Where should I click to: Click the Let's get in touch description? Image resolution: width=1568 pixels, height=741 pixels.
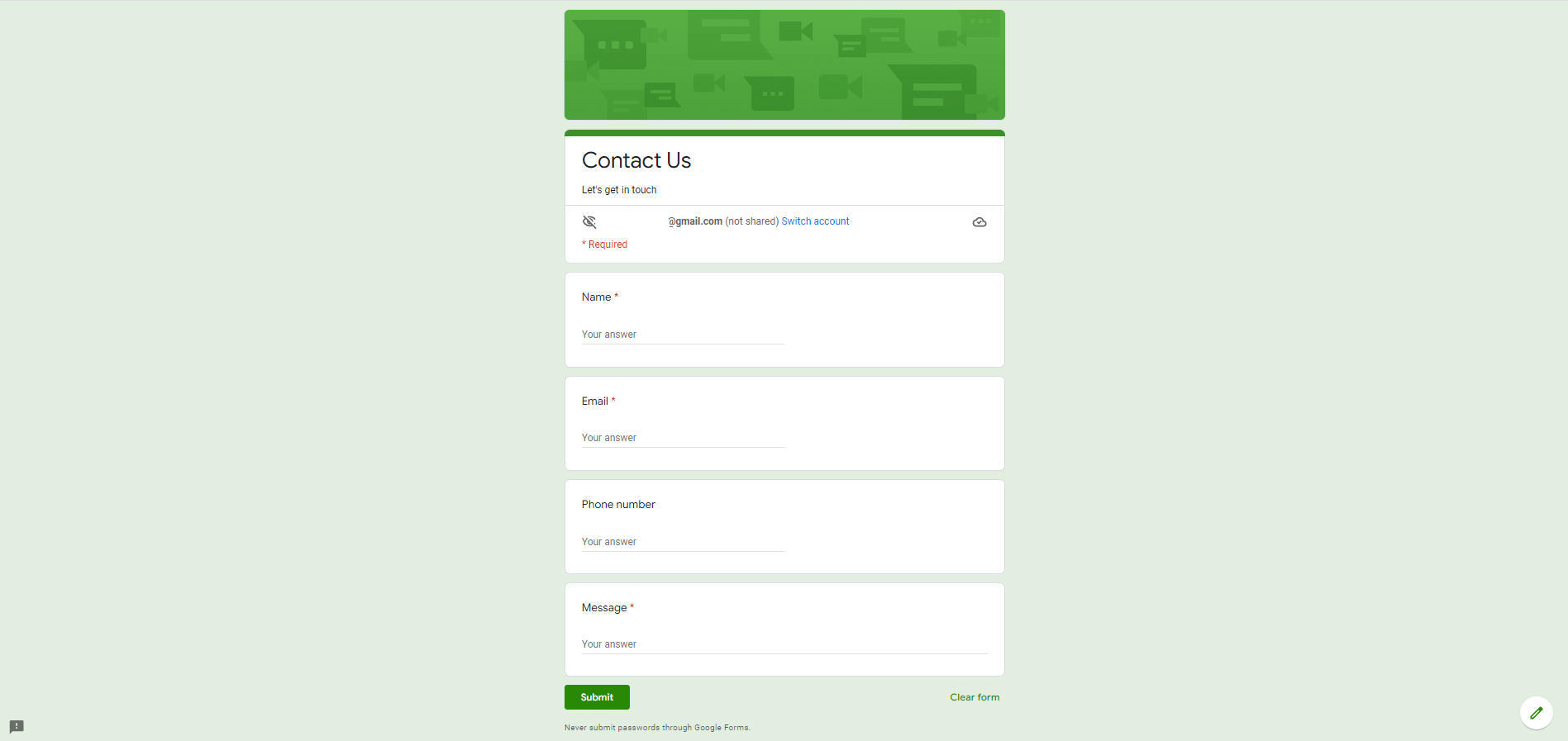pos(619,190)
